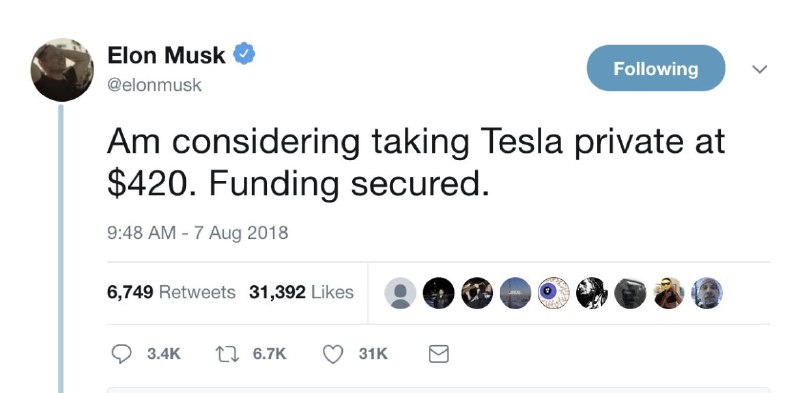Viewport: 800px width, 393px height.
Task: Click the sunglasses man avatar liker
Action: 668,293
